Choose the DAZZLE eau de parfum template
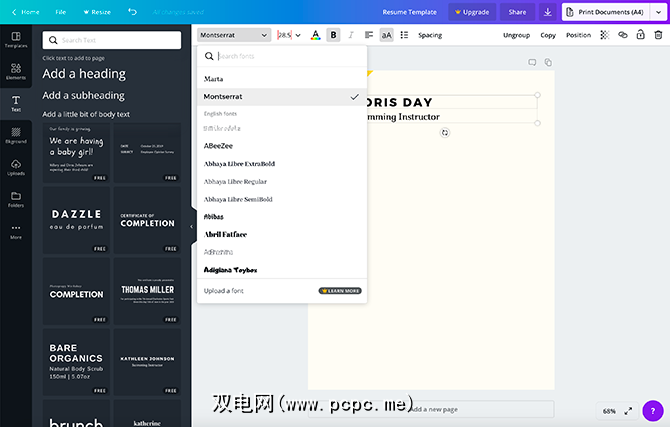The width and height of the screenshot is (670, 427). click(76, 220)
